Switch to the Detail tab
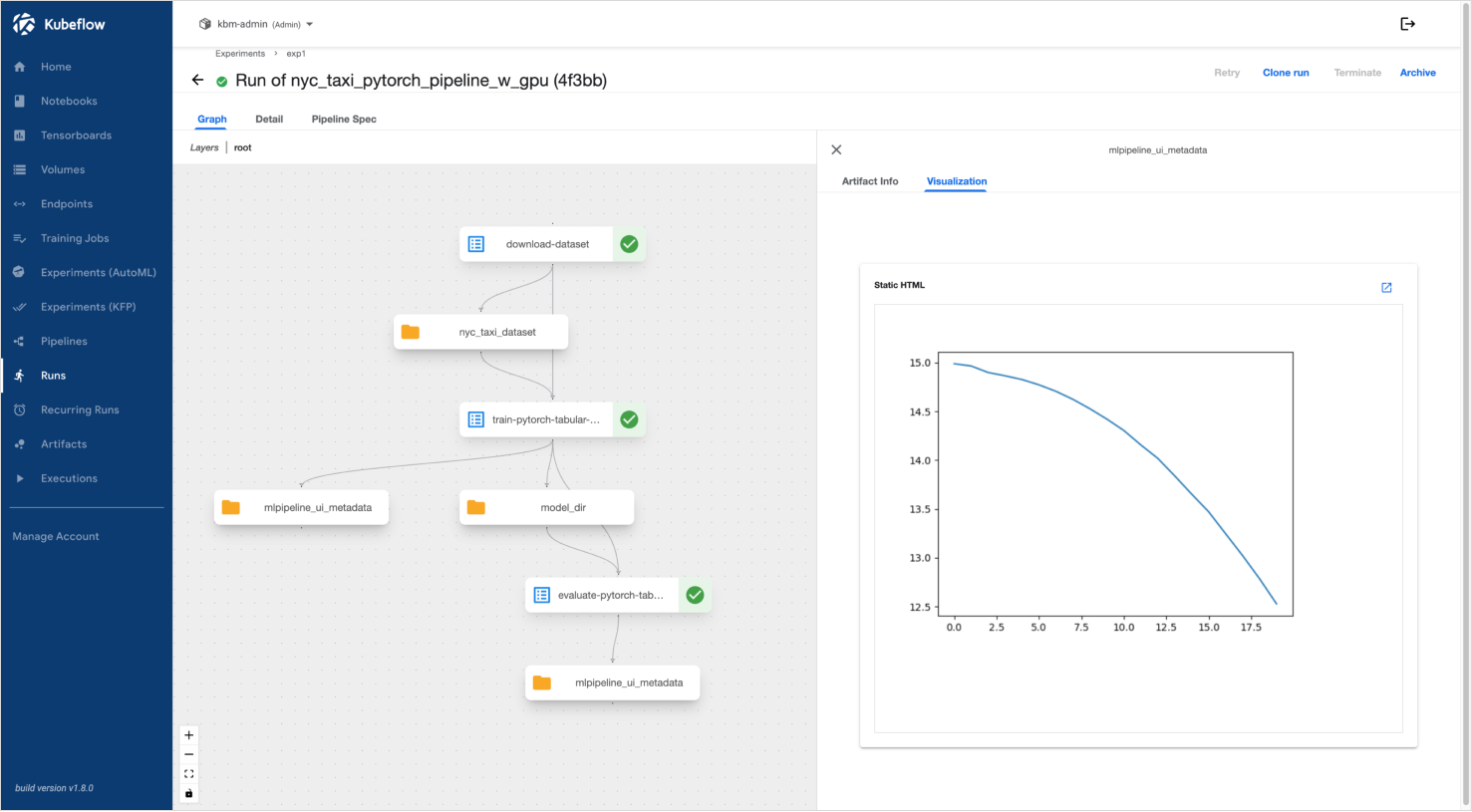Image resolution: width=1472 pixels, height=812 pixels. click(269, 119)
